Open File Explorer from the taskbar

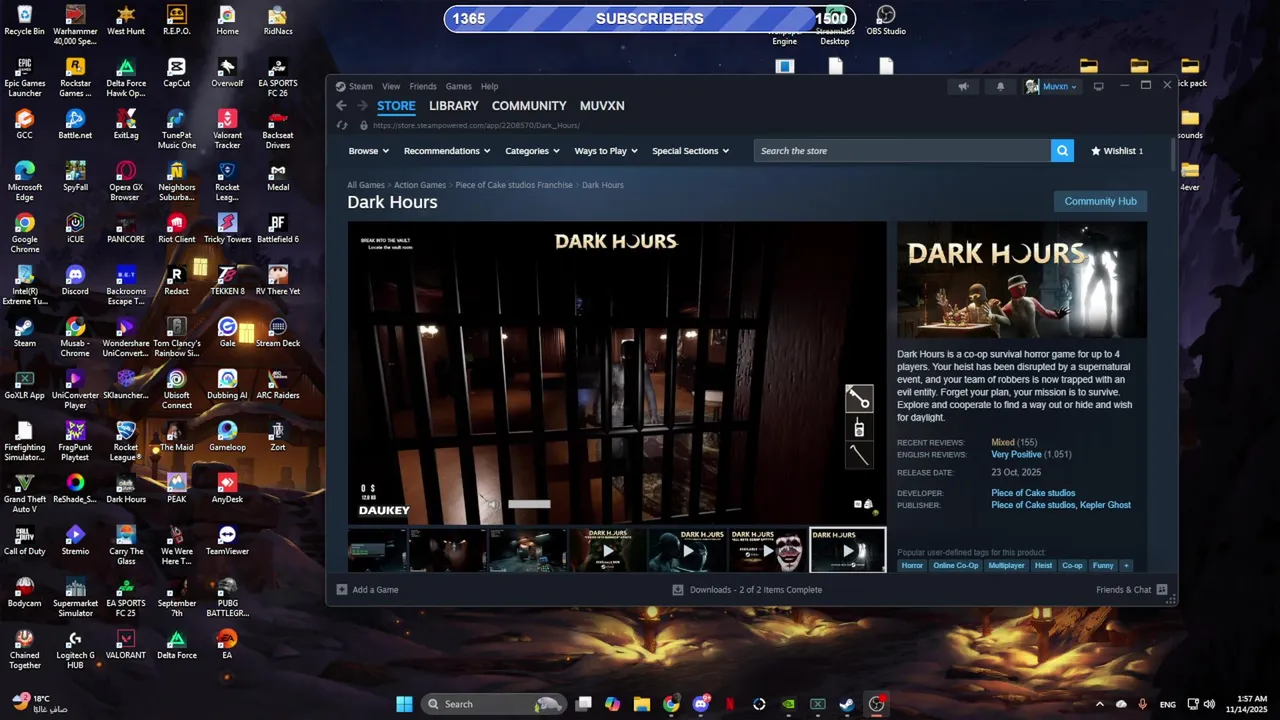click(x=642, y=704)
